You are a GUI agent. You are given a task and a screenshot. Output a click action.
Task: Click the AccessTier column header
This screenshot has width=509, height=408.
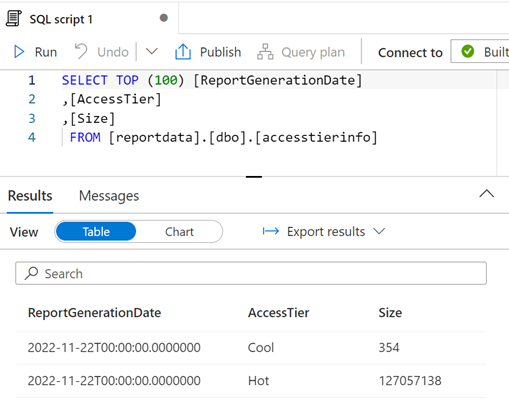pyautogui.click(x=278, y=313)
